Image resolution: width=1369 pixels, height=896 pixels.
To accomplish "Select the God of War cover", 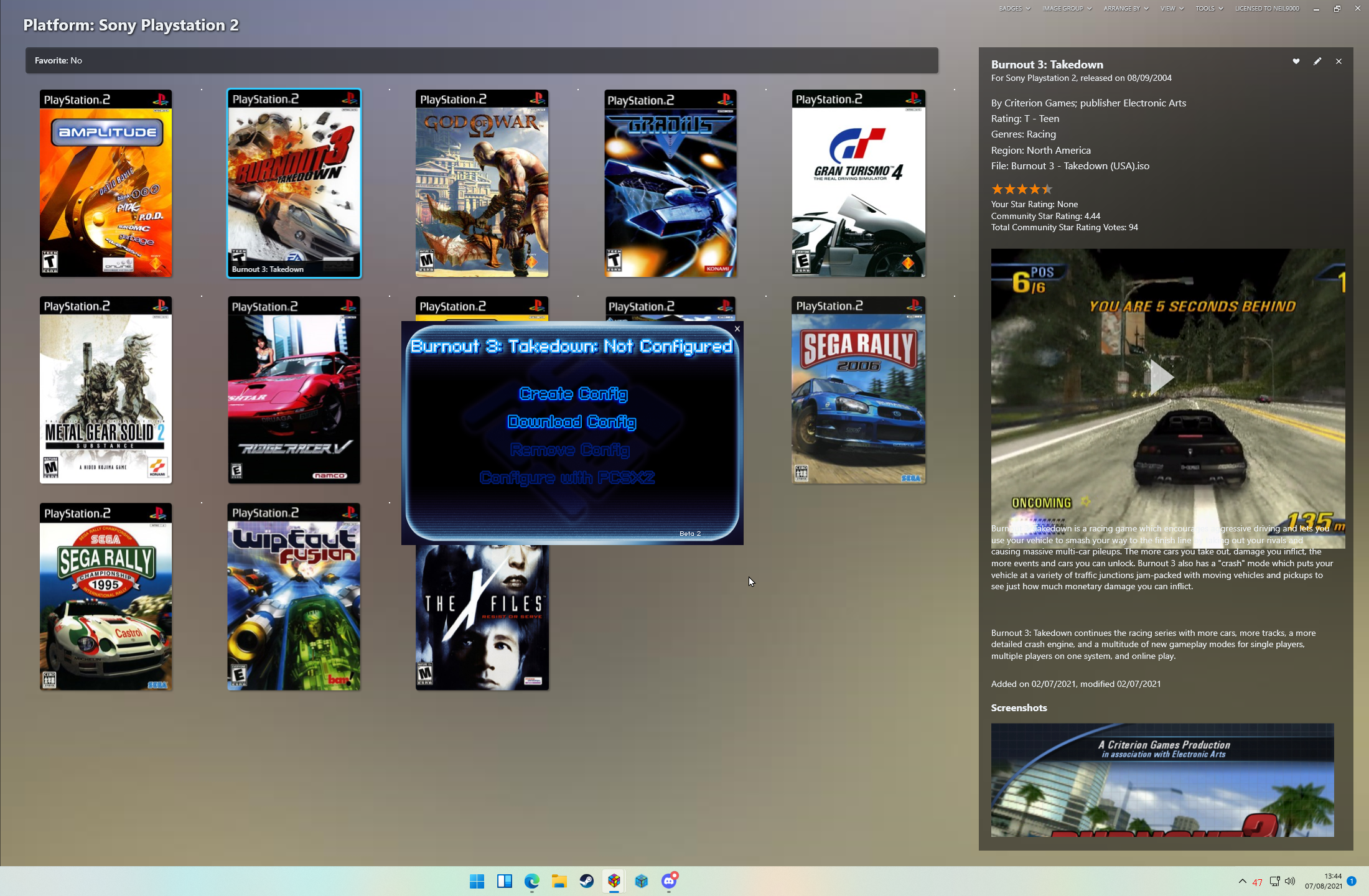I will click(482, 183).
